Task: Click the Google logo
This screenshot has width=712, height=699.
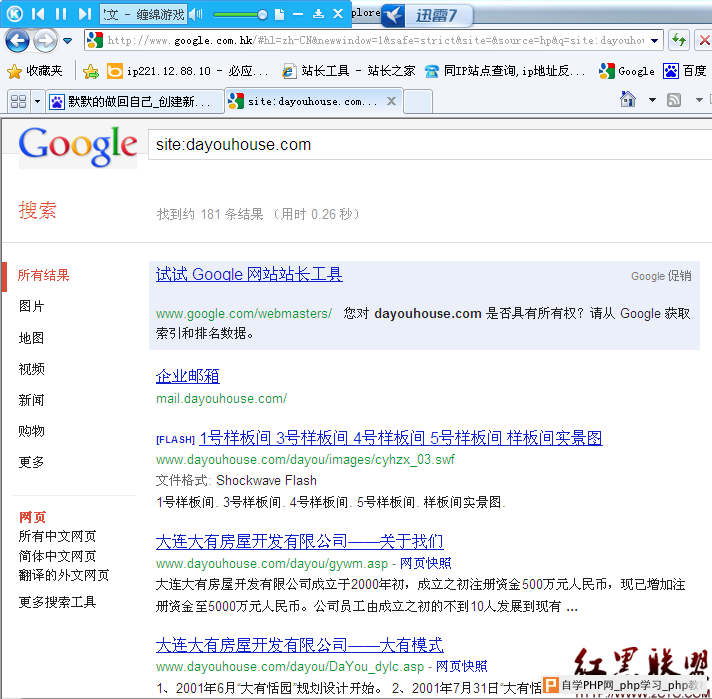Action: click(78, 146)
